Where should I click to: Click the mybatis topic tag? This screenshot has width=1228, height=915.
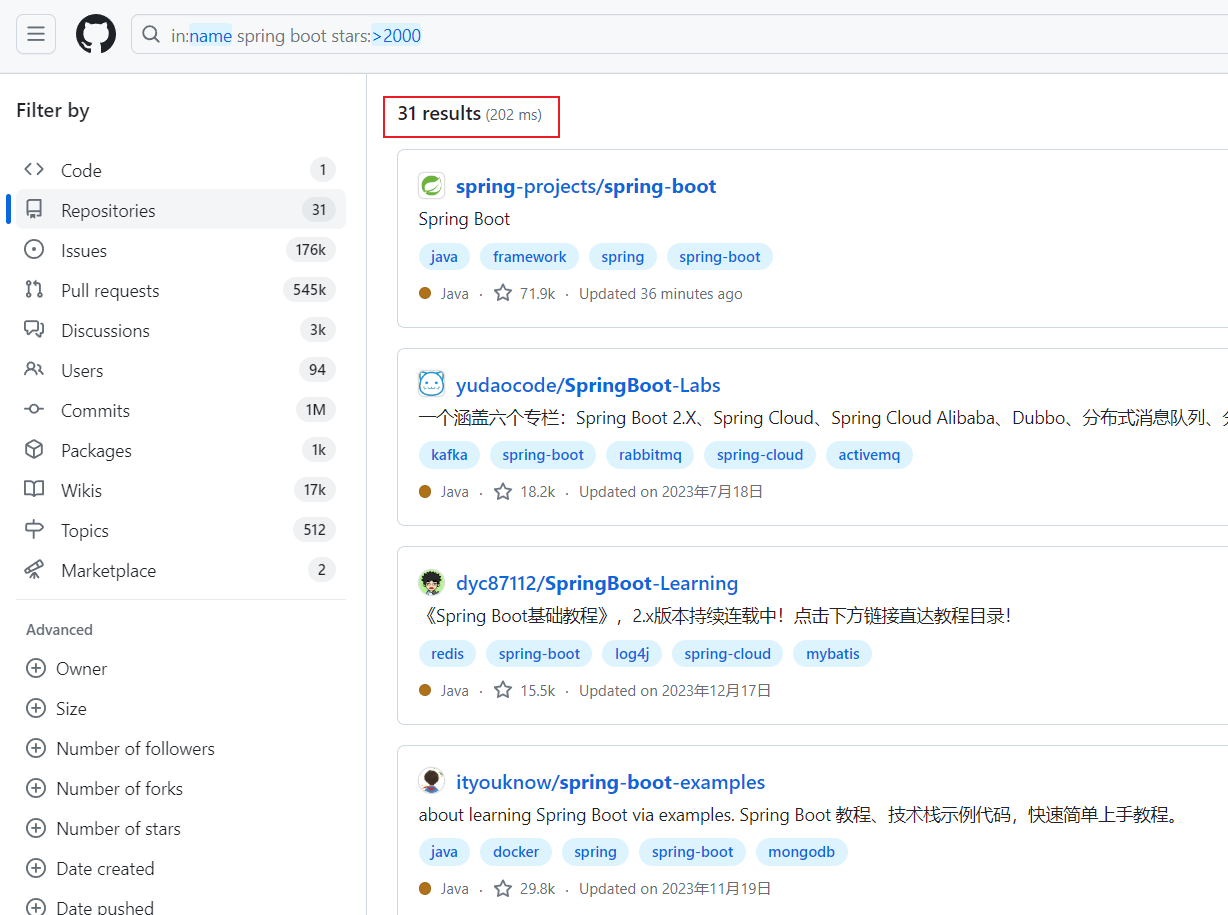tap(833, 654)
